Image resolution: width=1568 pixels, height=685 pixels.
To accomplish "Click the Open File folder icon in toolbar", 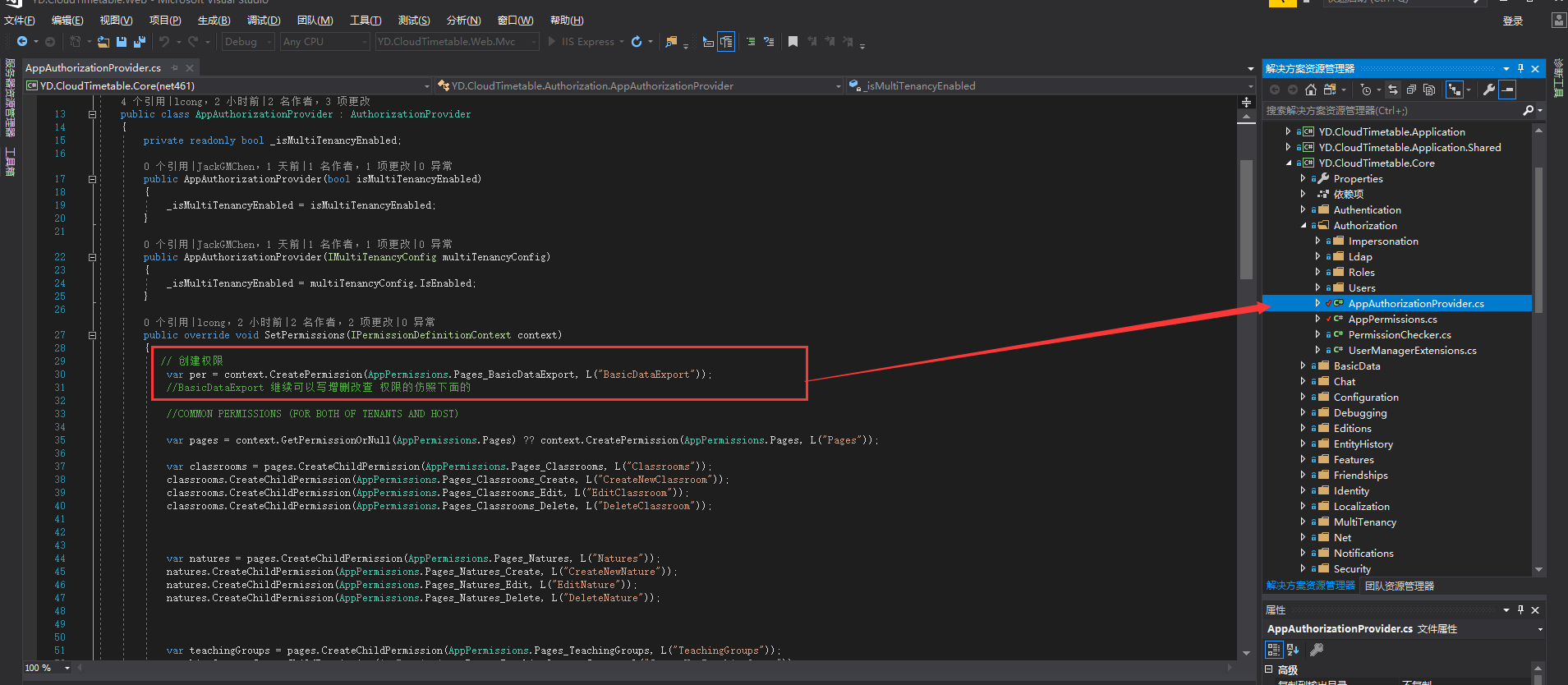I will (x=103, y=42).
